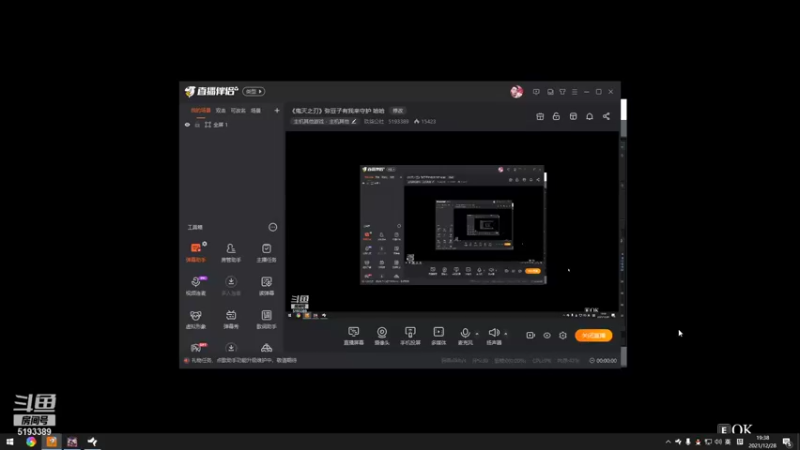Open the colorful browser icon in the taskbar

[31, 442]
